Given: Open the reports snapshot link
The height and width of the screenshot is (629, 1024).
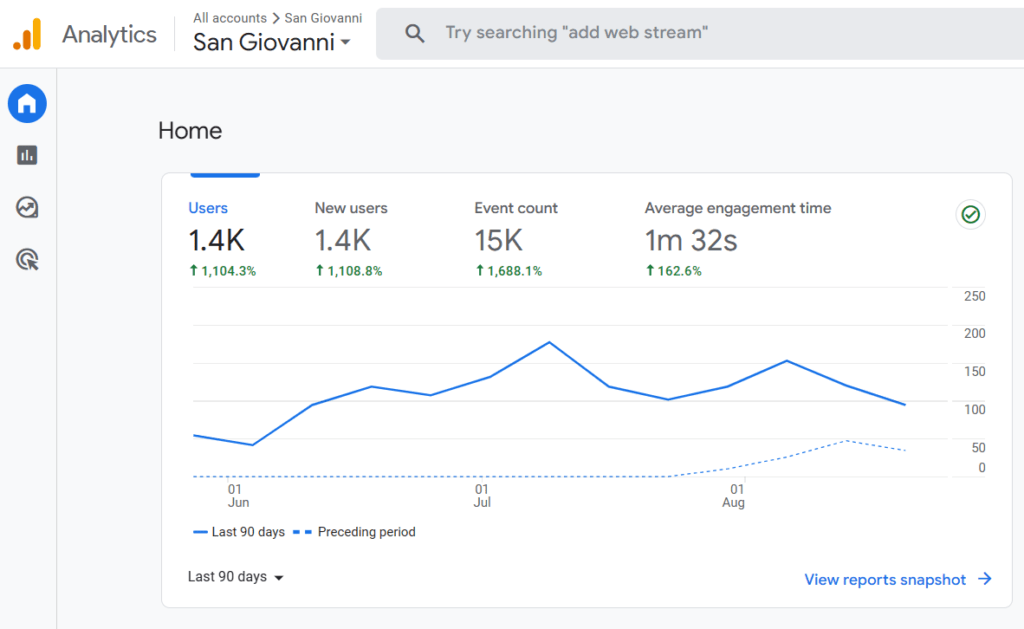Looking at the screenshot, I should coord(885,579).
